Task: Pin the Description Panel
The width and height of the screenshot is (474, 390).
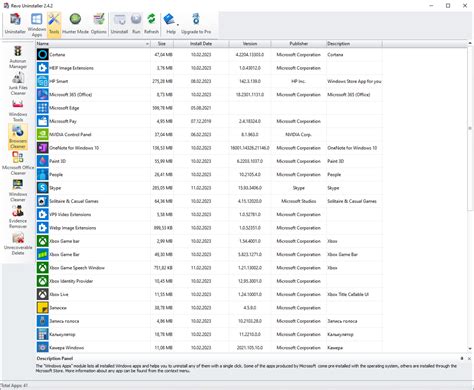Action: [462, 359]
